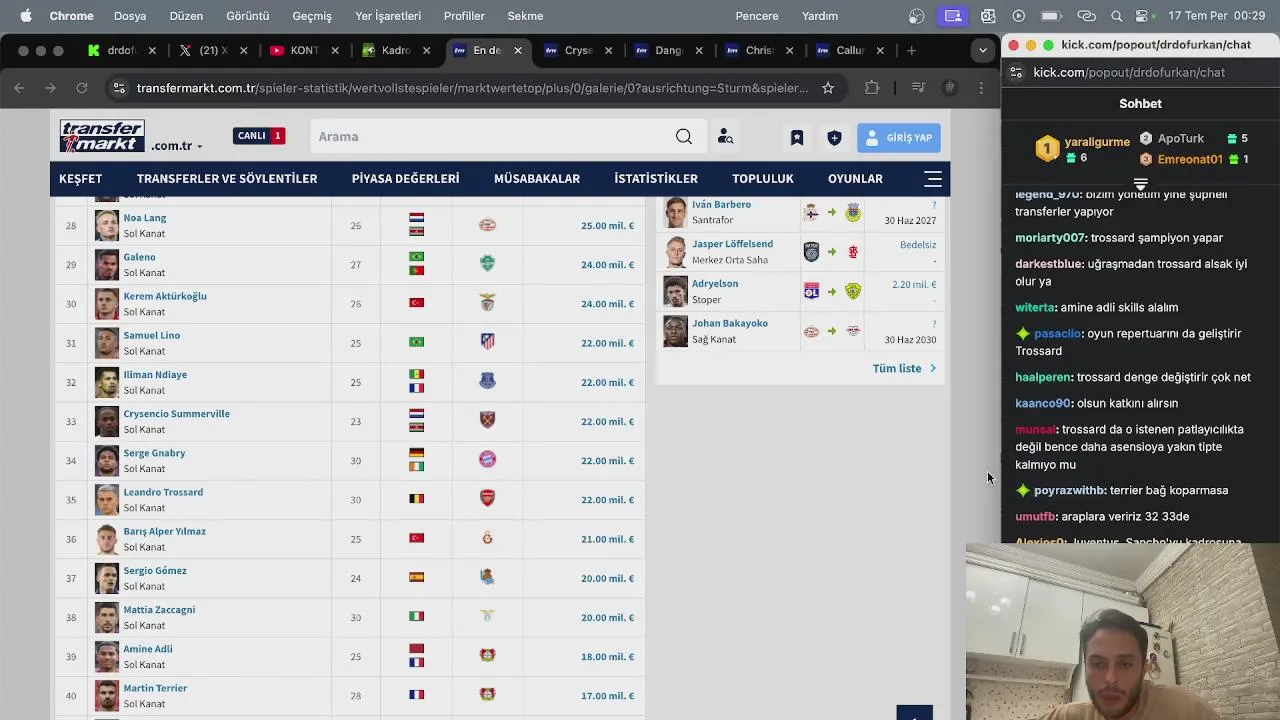Click Martin Terrier player thumbnail

(x=107, y=696)
